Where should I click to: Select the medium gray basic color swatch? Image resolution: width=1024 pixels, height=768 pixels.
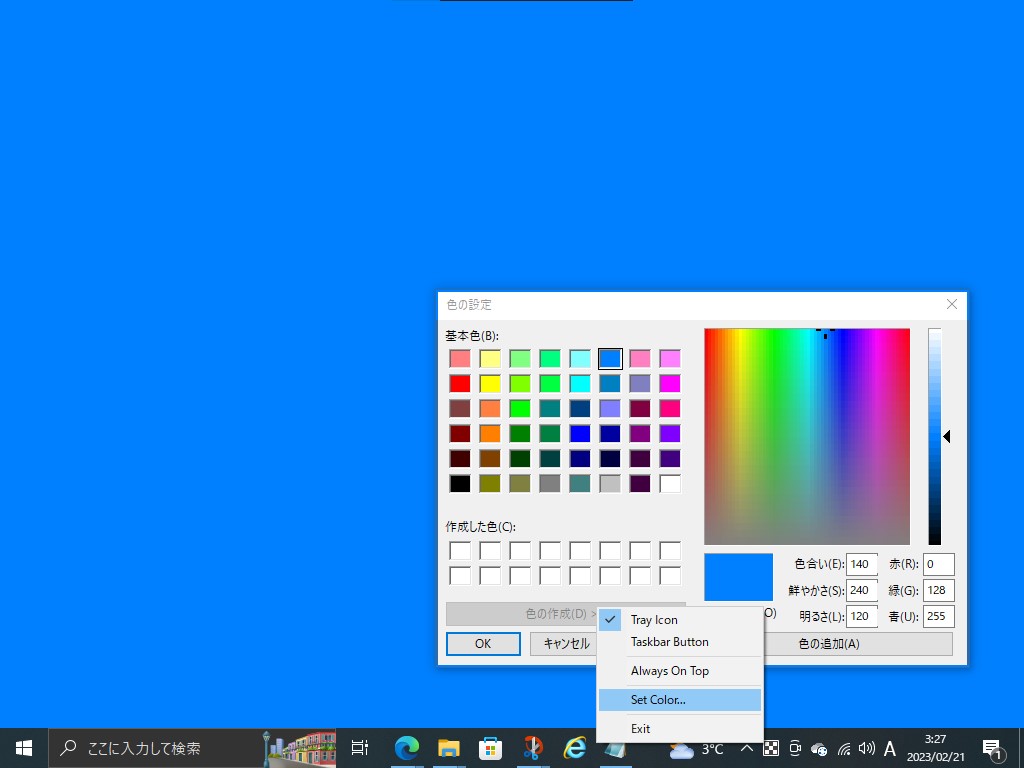click(x=550, y=484)
